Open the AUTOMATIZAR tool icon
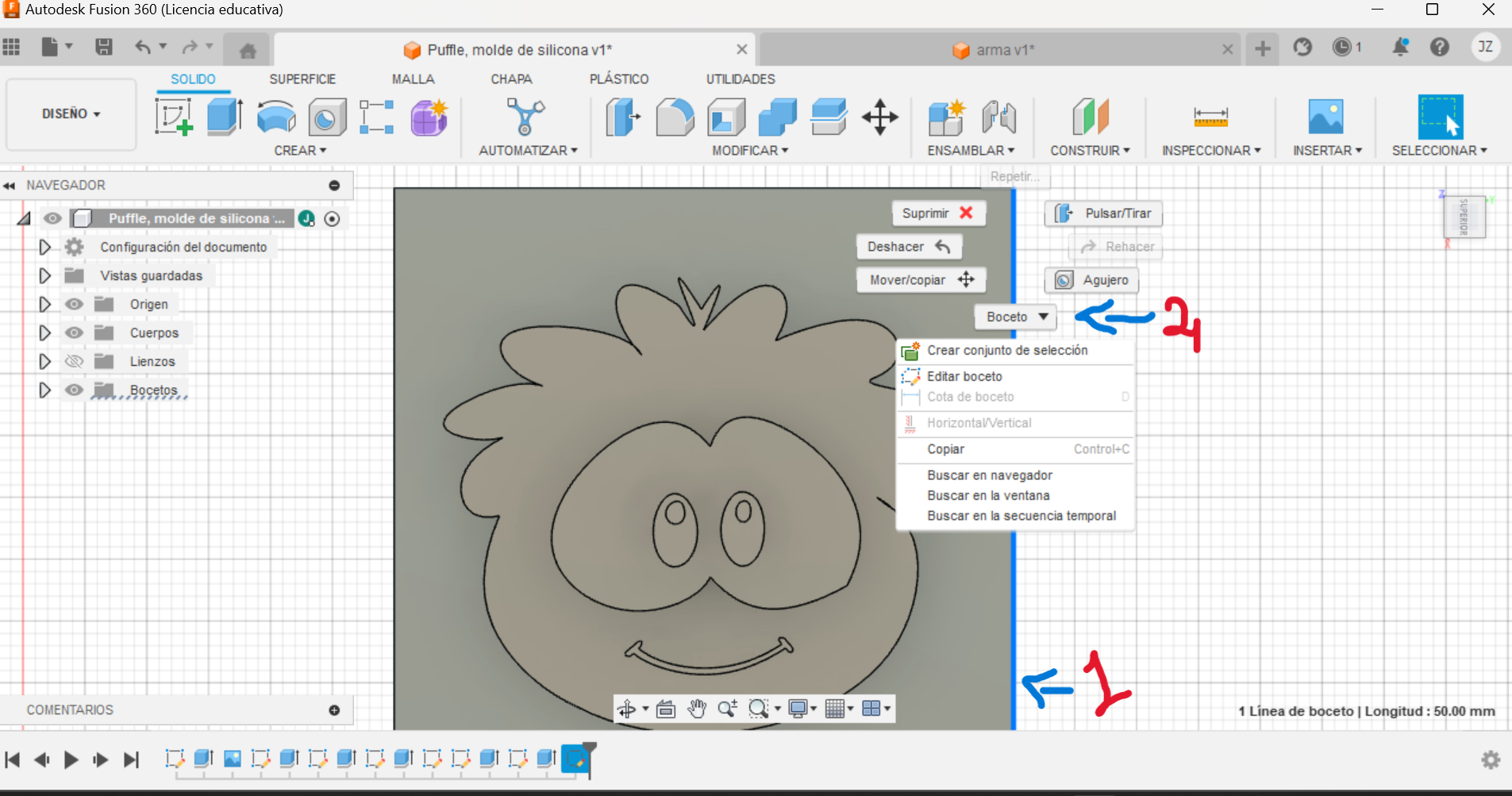The image size is (1512, 796). pos(525,117)
